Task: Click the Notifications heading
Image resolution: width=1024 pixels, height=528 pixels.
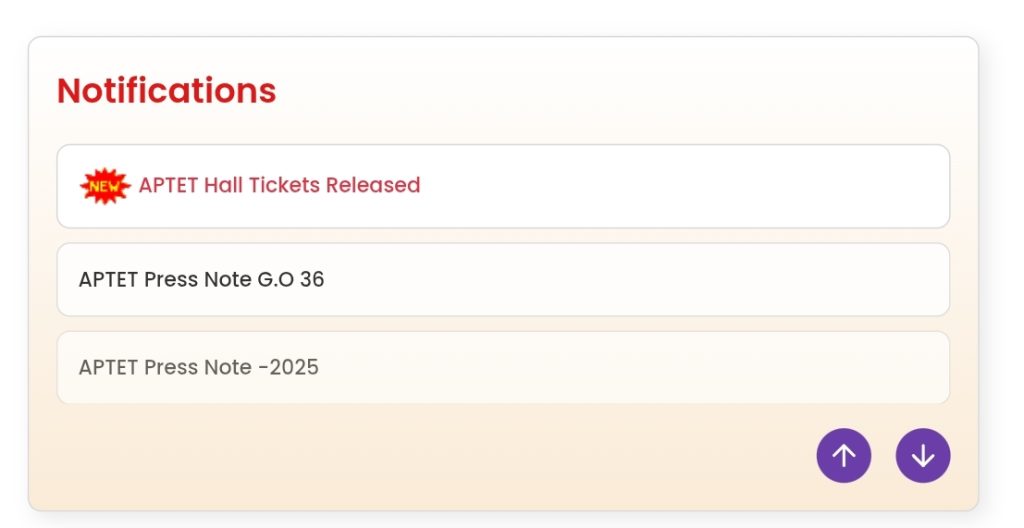Action: pos(166,90)
